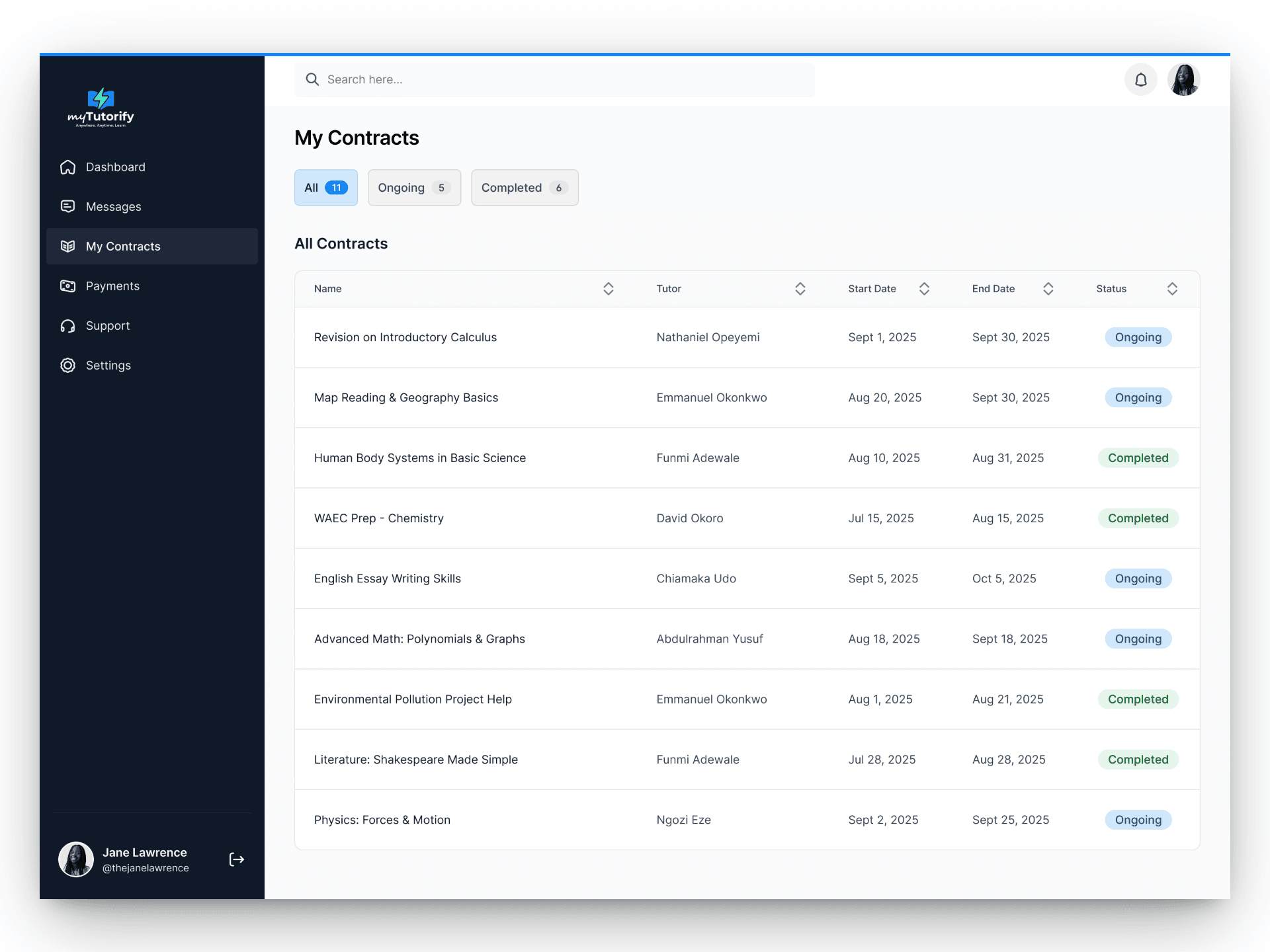Switch to the Ongoing tab
The height and width of the screenshot is (952, 1270).
[x=414, y=188]
